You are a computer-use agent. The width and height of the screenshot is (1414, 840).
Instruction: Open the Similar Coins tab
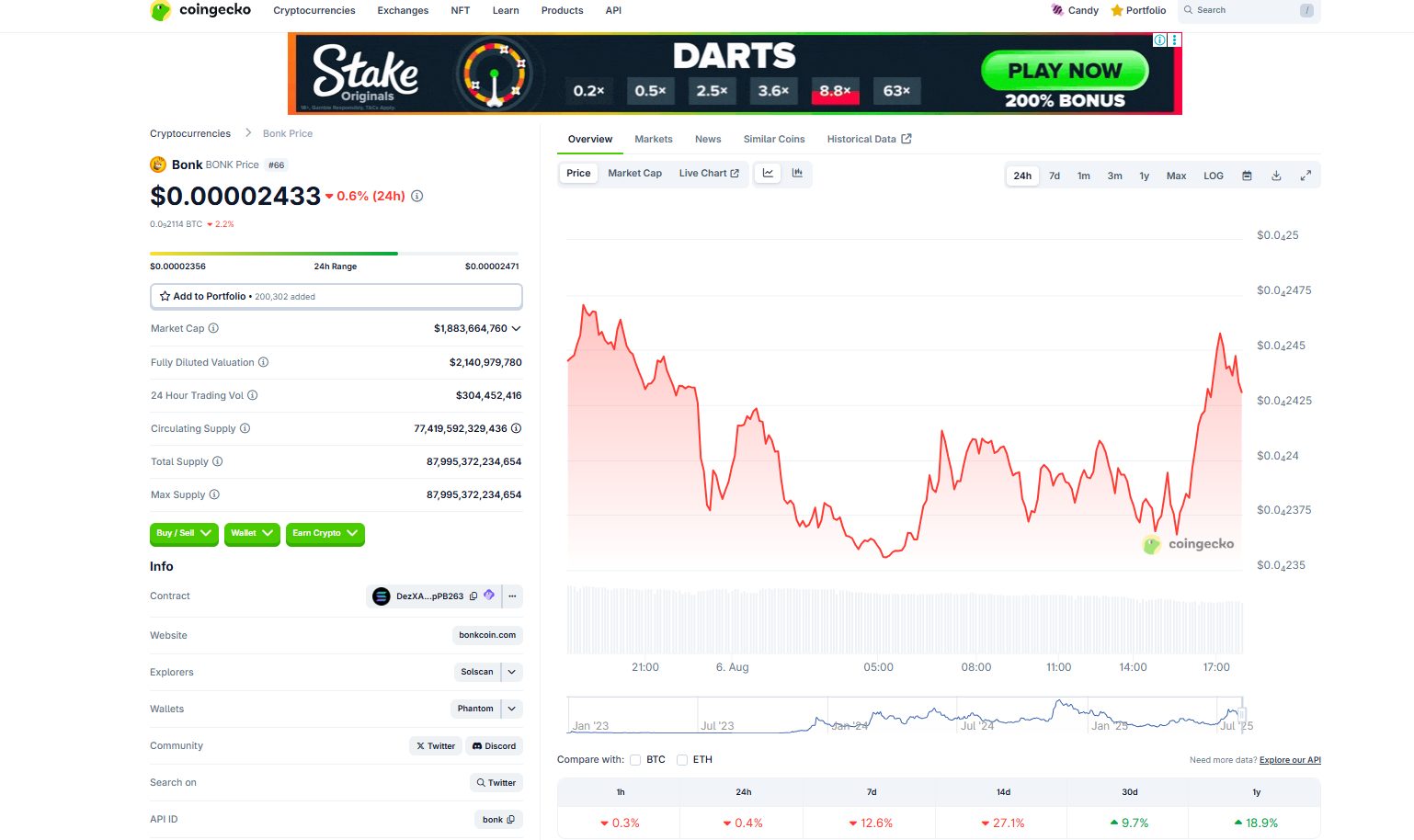click(x=773, y=139)
